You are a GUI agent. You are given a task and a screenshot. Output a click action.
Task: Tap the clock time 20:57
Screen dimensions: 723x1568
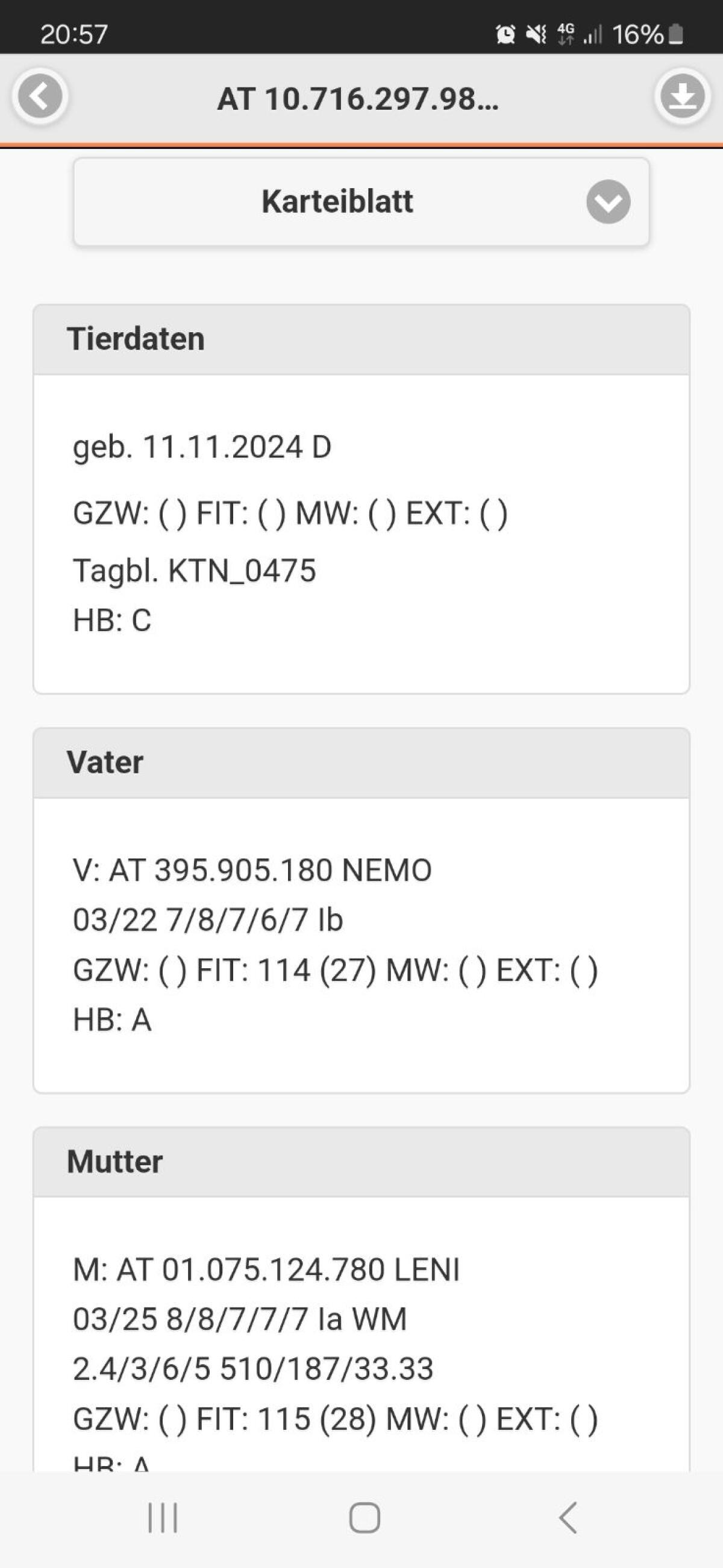point(74,34)
